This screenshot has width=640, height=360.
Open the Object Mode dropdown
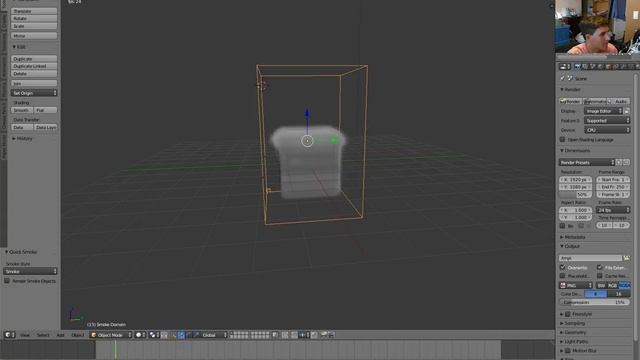pos(111,335)
